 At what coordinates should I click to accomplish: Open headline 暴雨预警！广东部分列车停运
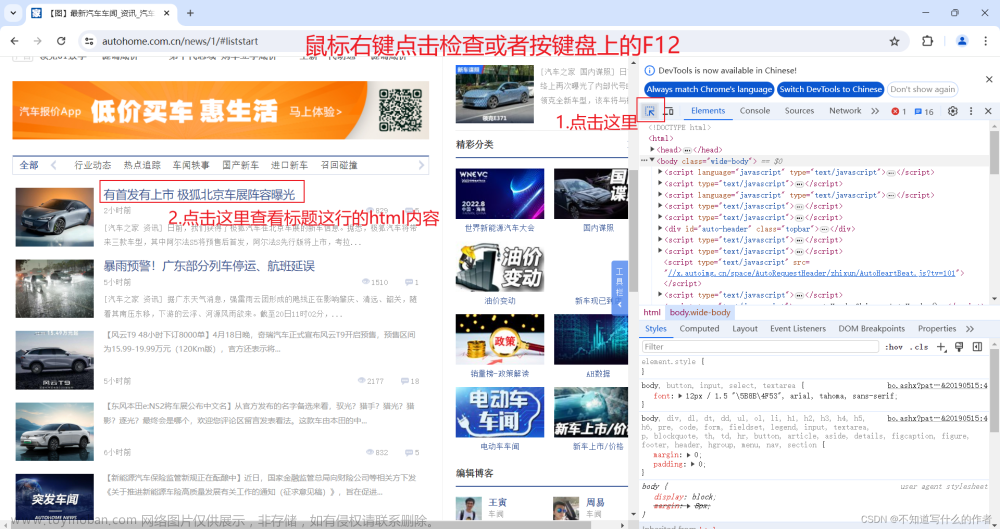point(209,266)
